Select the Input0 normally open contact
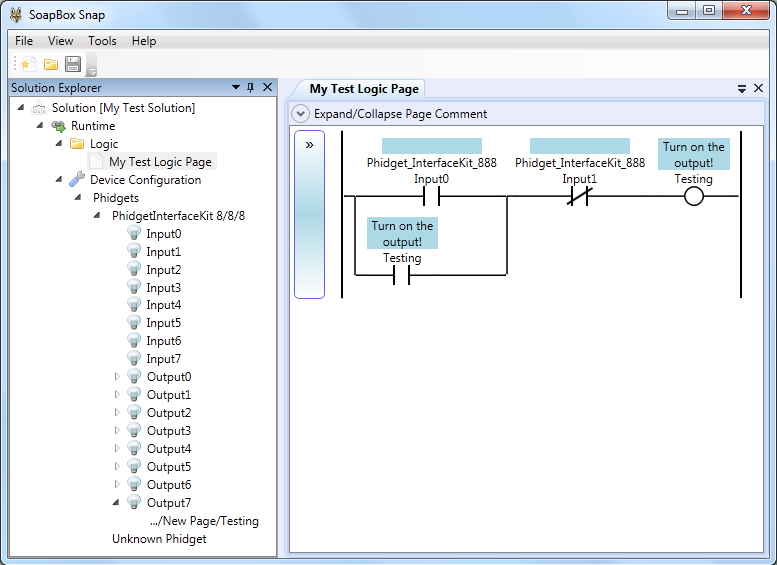Screen dimensions: 777x565 431,196
